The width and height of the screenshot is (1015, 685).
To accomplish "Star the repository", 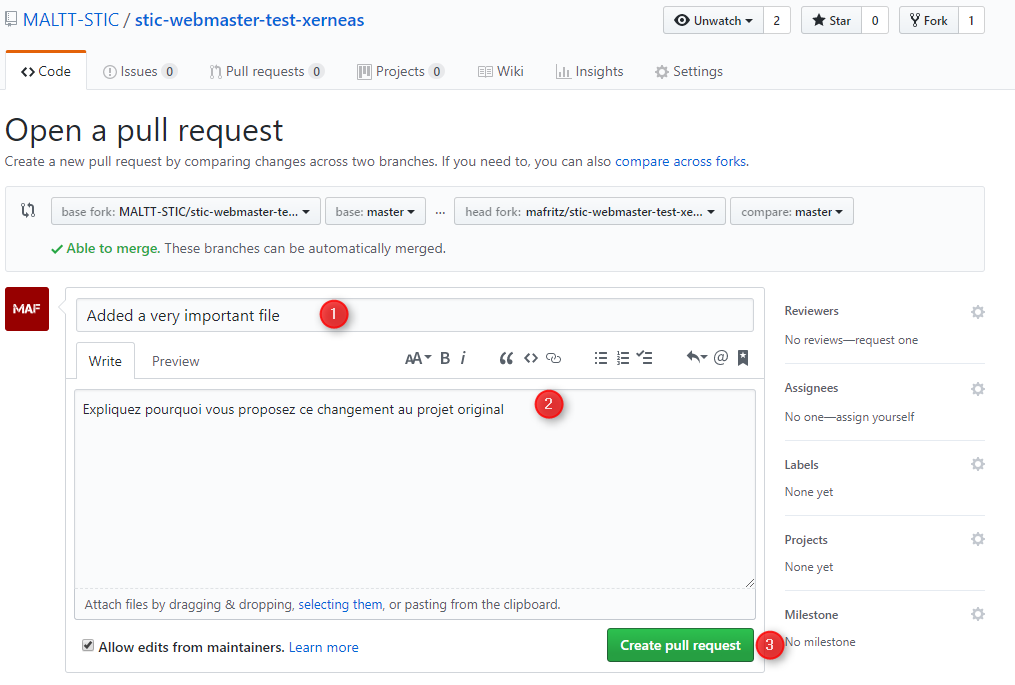I will [831, 20].
